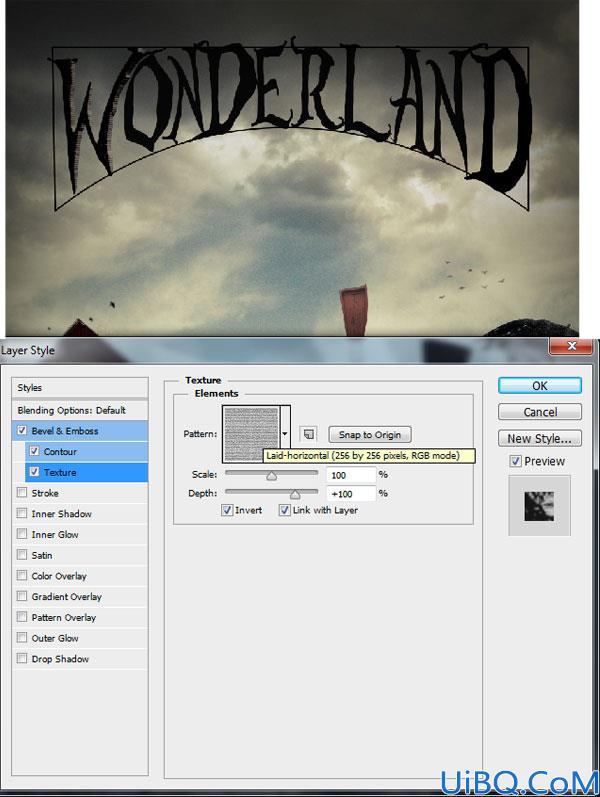This screenshot has width=600, height=797.
Task: Click the OK button
Action: pos(539,386)
